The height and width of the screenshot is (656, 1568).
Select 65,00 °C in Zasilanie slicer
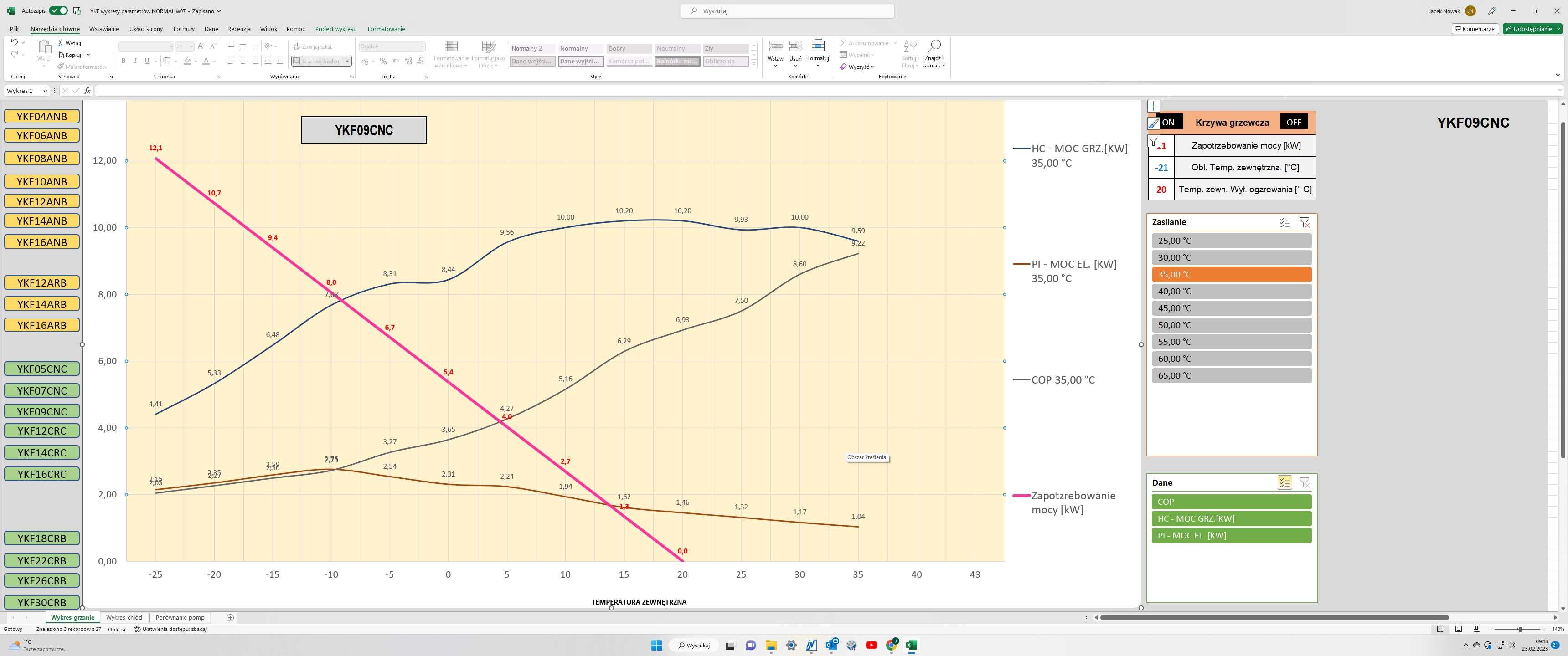(1232, 375)
